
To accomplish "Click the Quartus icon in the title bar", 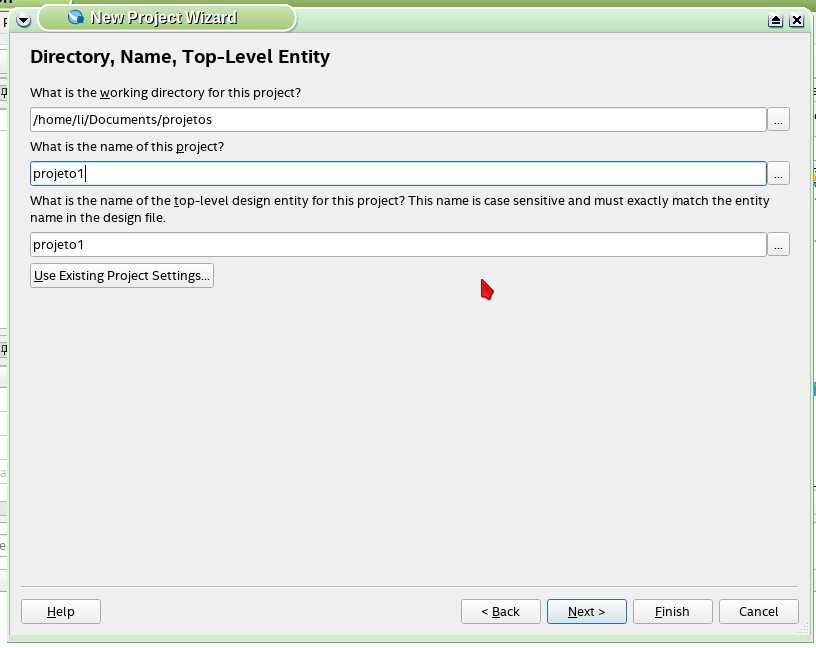I will pyautogui.click(x=75, y=17).
